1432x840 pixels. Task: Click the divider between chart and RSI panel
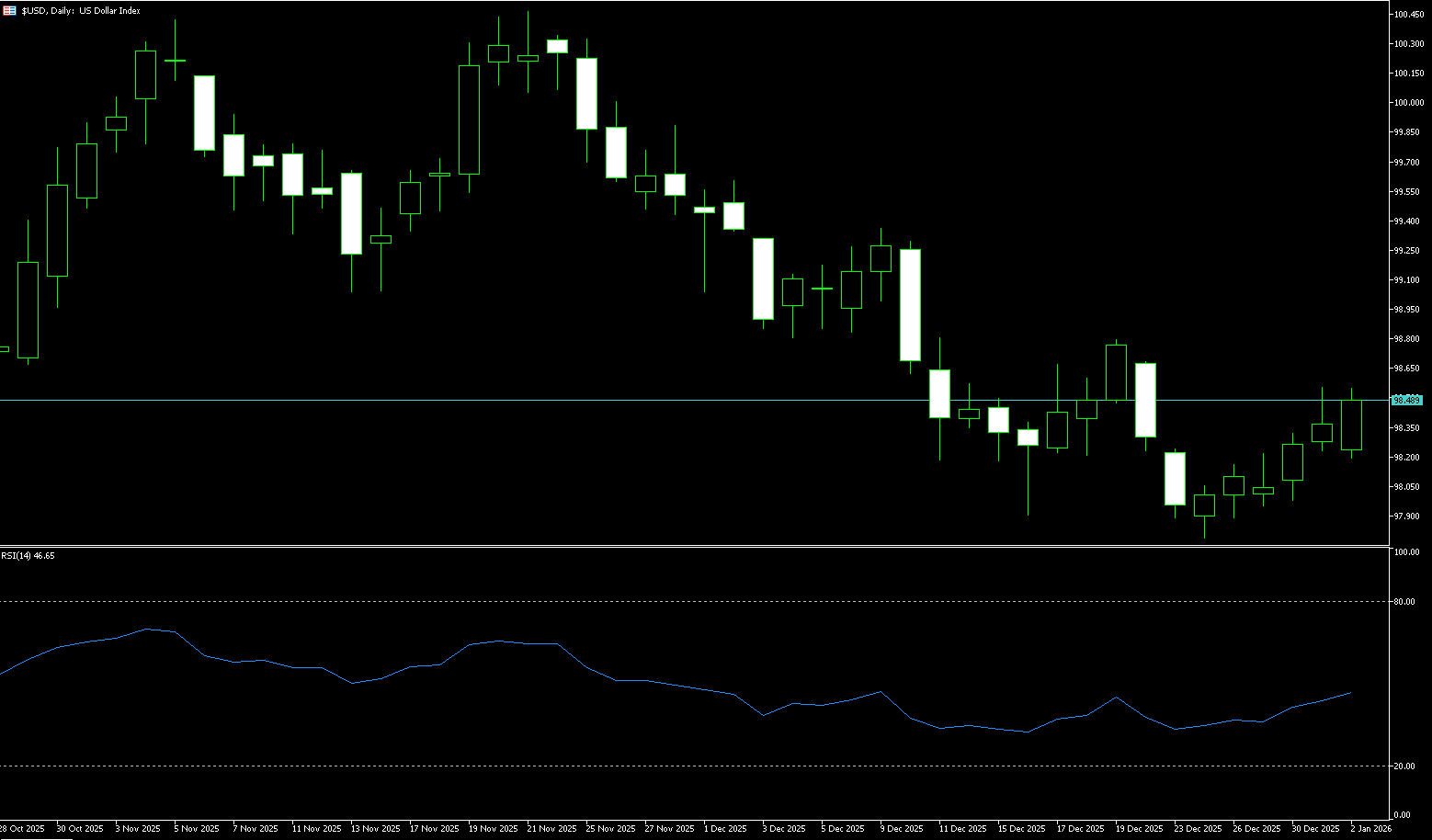pos(689,546)
